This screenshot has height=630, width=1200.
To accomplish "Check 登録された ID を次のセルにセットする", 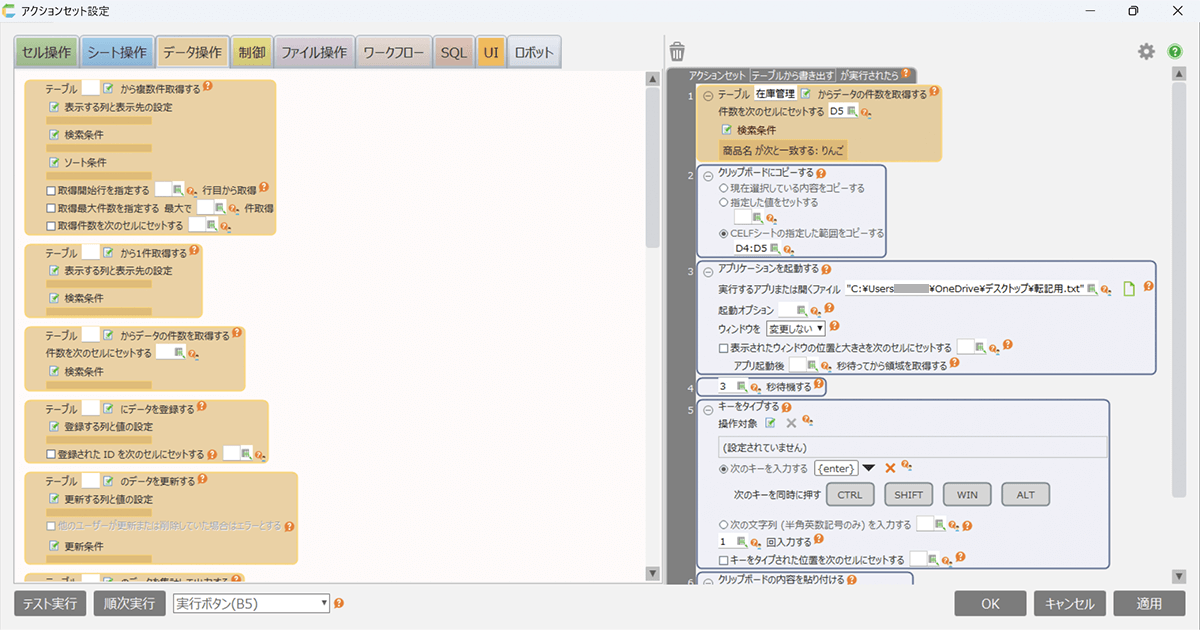I will tap(52, 454).
